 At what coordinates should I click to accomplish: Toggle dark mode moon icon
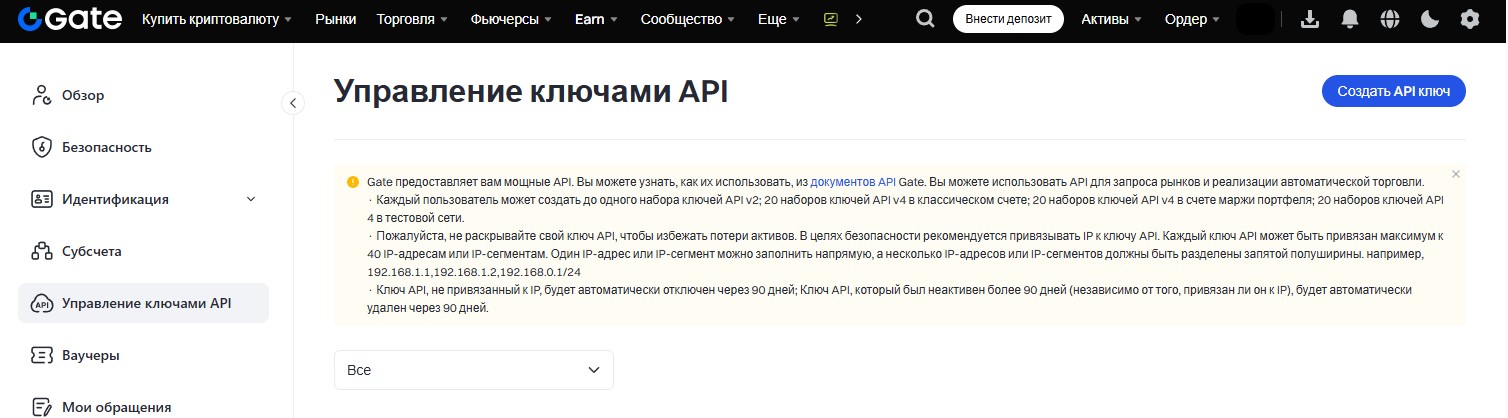[x=1430, y=19]
